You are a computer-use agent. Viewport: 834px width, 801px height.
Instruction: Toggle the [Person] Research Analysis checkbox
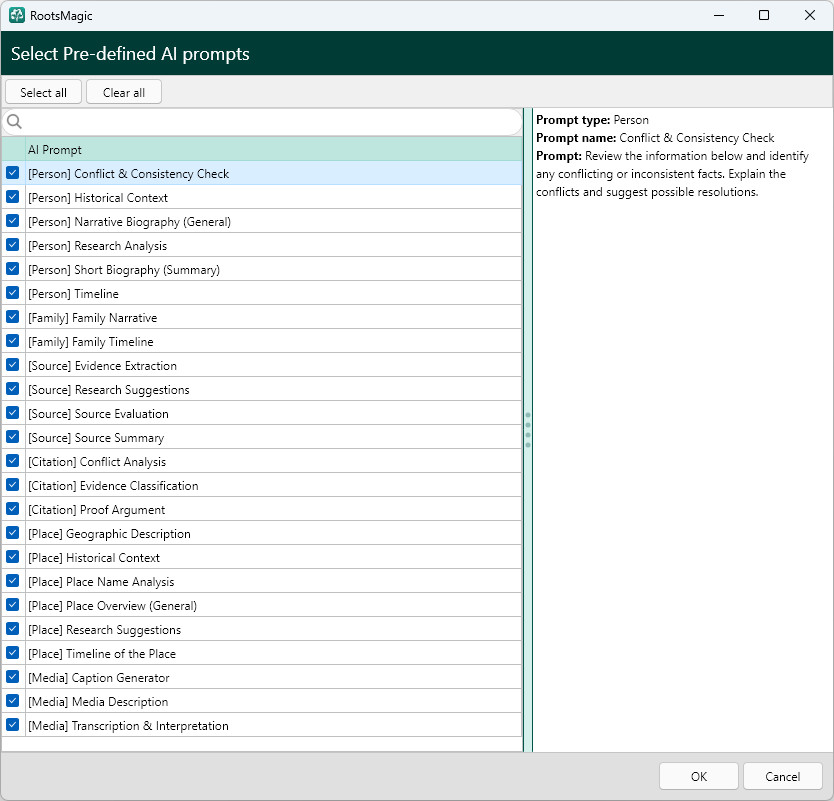click(13, 245)
